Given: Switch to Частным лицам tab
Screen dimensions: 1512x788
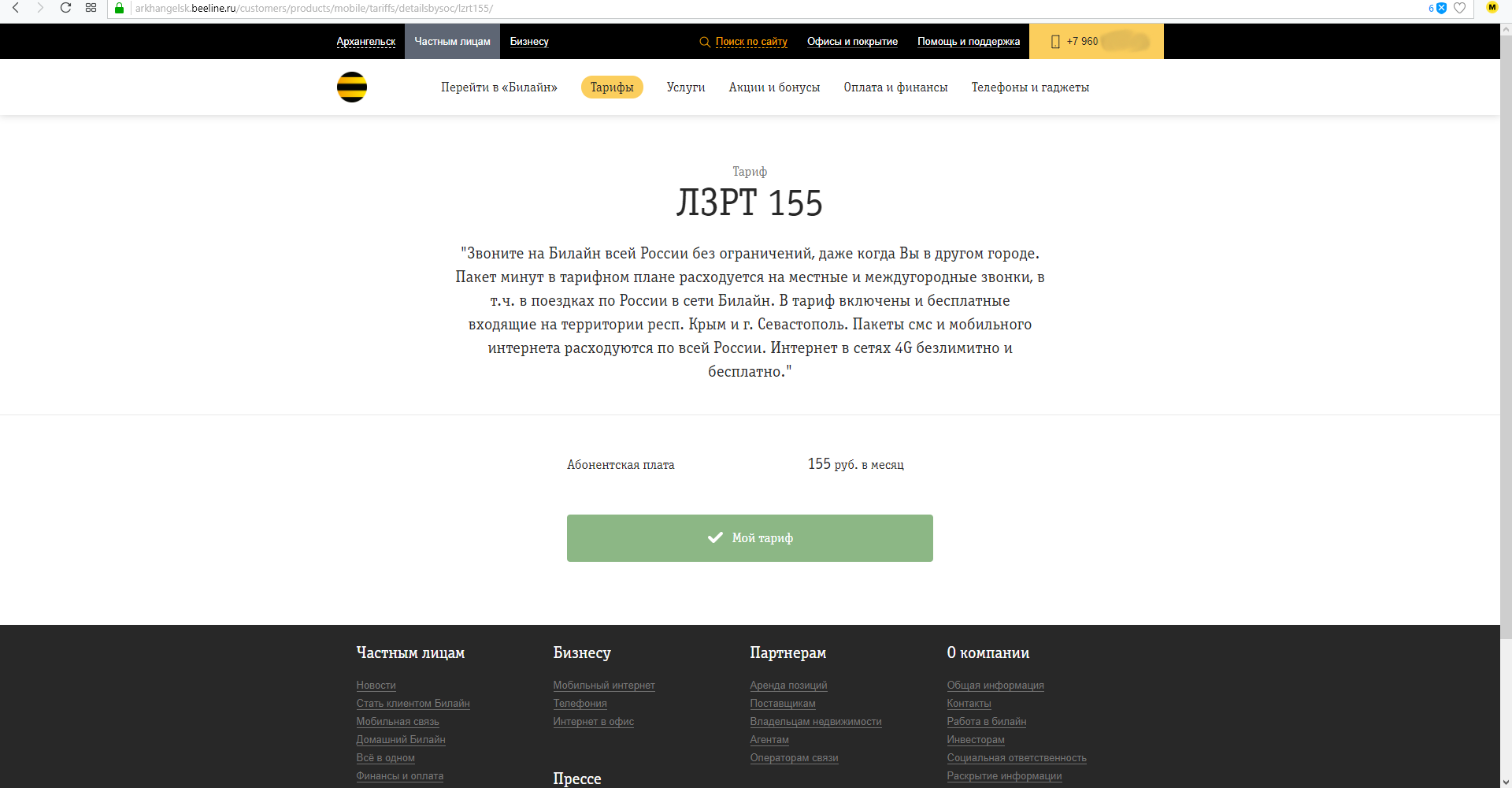Looking at the screenshot, I should 452,41.
